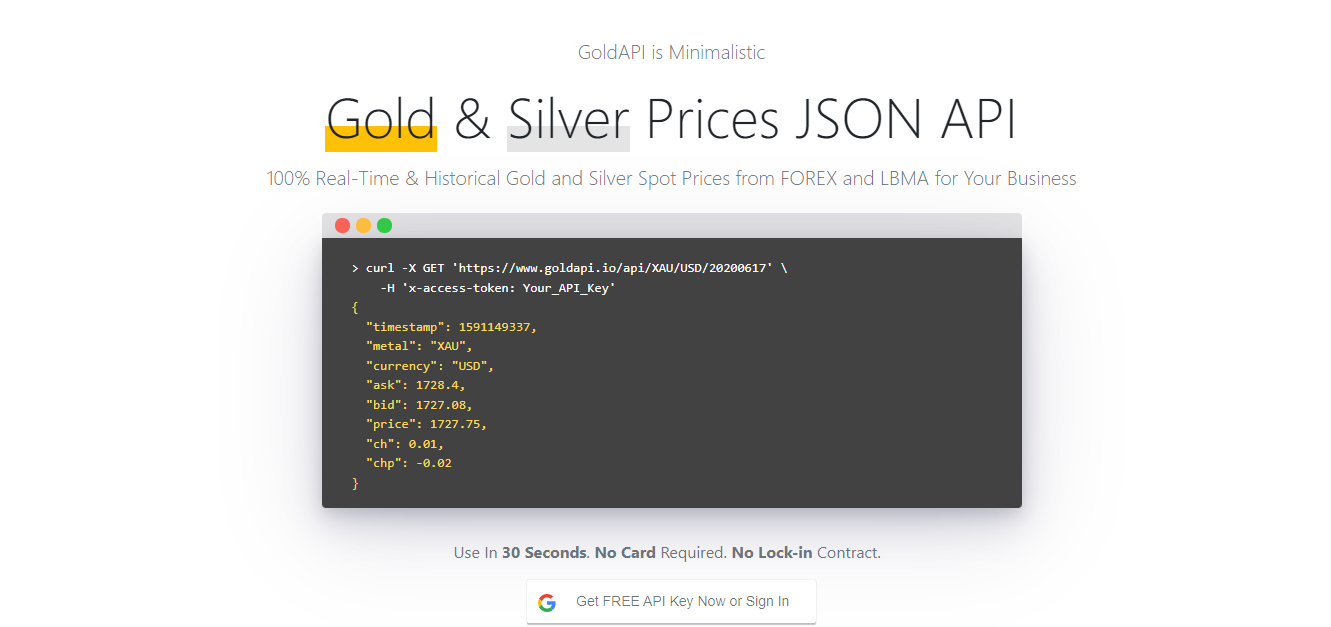Screen dimensions: 1331x627
Task: Click the gray-highlighted word Silver in the heading
Action: click(x=568, y=120)
